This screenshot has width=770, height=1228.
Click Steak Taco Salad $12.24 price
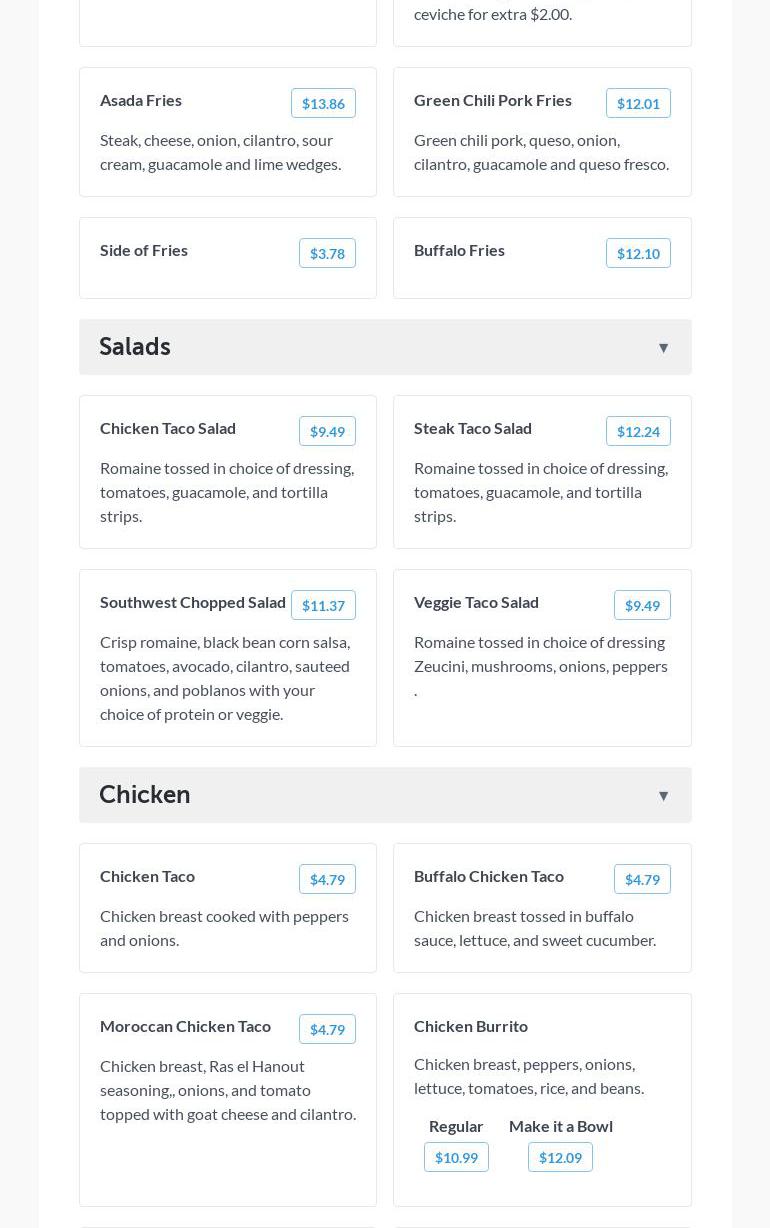click(637, 431)
